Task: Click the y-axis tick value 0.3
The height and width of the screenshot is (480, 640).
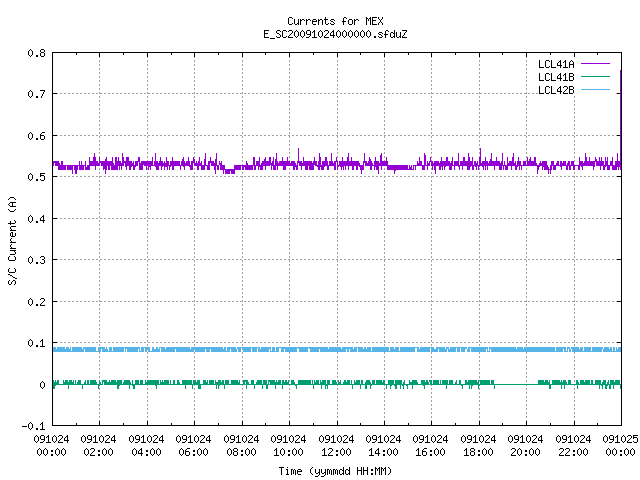Action: [36, 260]
